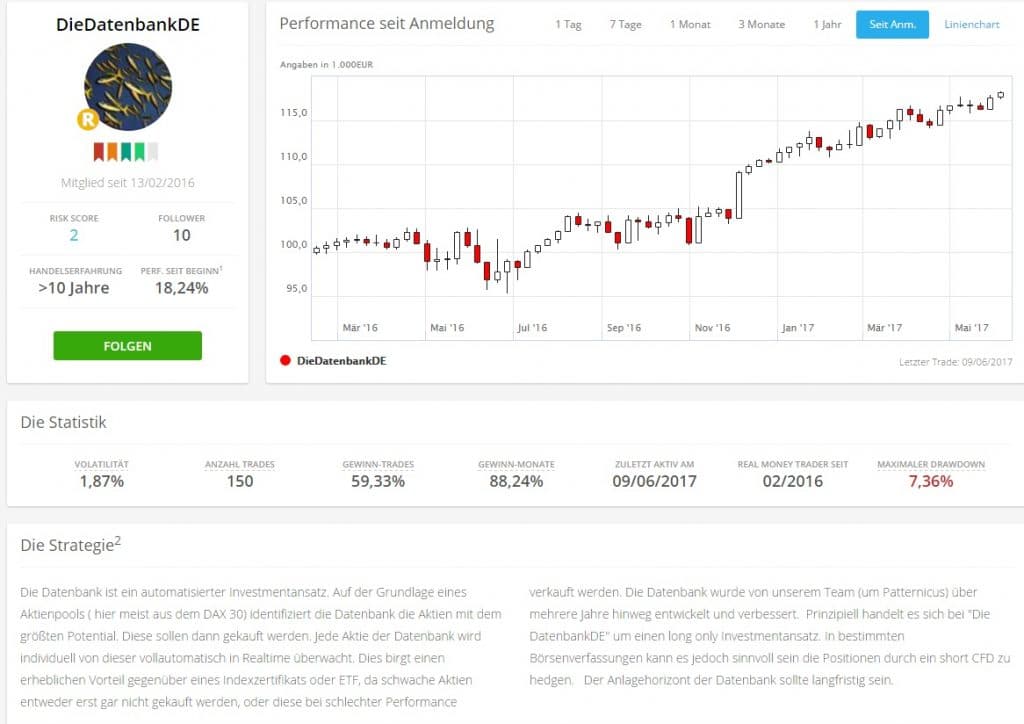This screenshot has height=724, width=1024.
Task: Click the Maximaler Drawdown label
Action: coord(930,464)
